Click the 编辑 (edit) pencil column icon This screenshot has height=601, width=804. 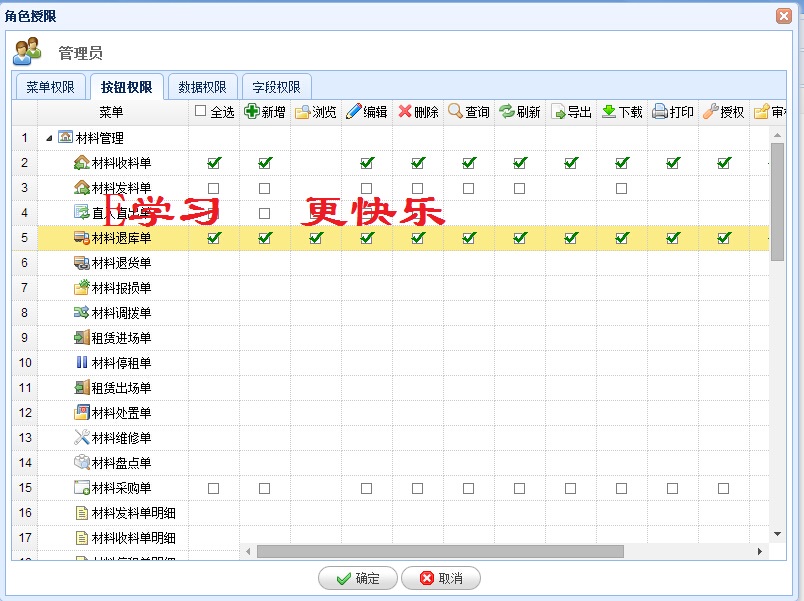pos(354,112)
